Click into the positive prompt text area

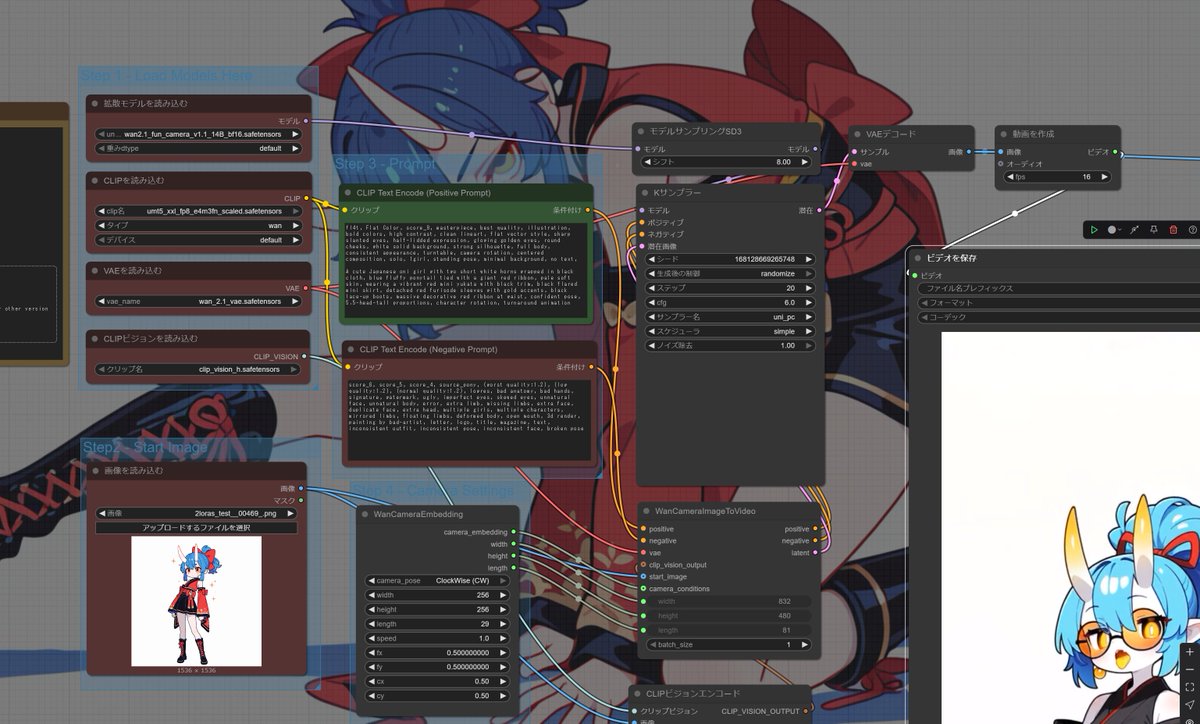click(x=468, y=271)
